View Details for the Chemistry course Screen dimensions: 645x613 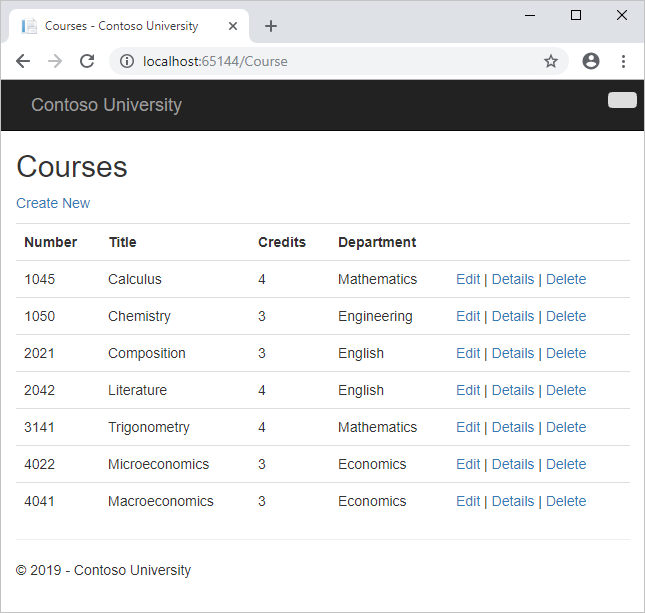tap(513, 316)
